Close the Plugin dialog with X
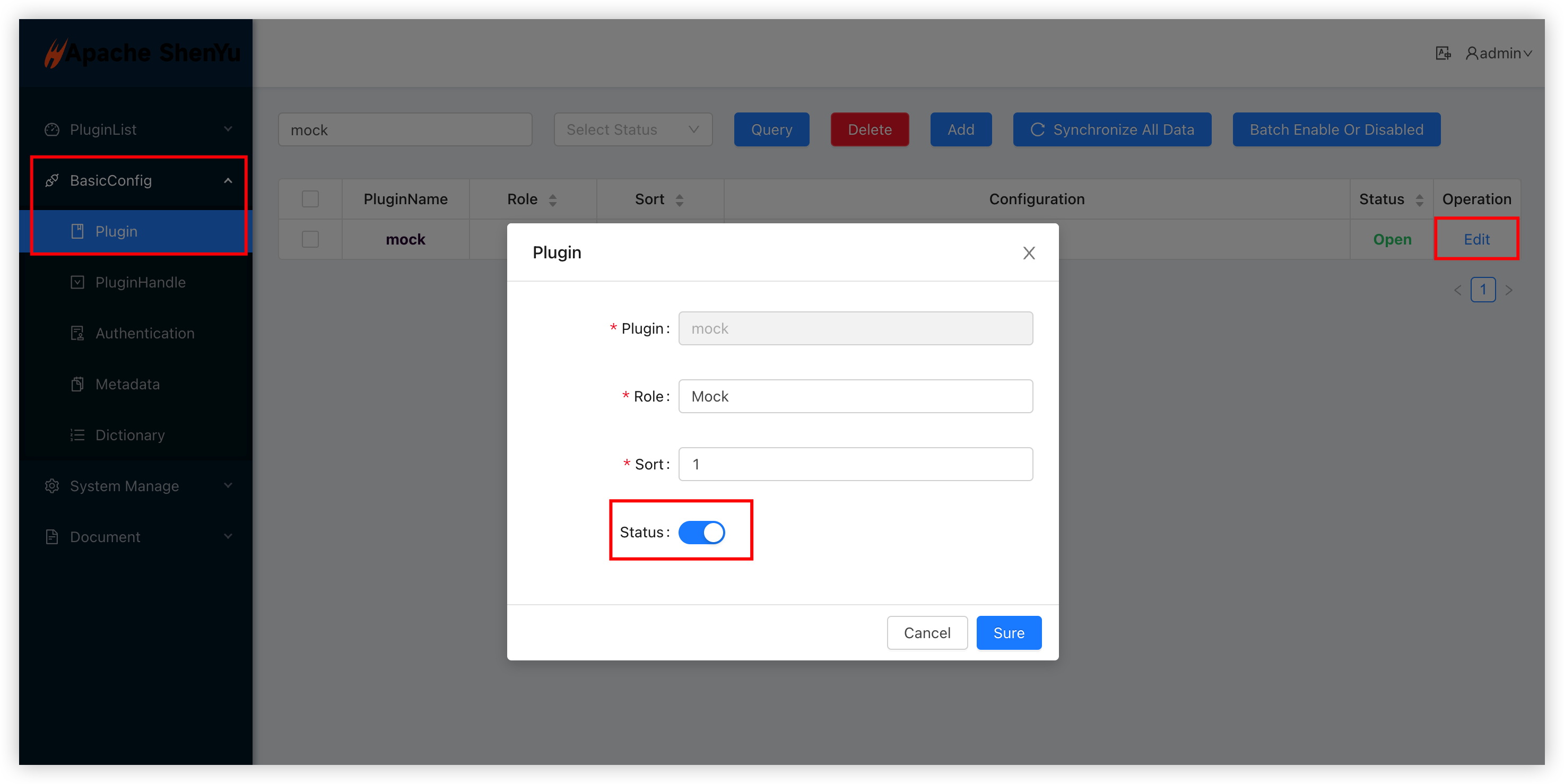1564x784 pixels. click(x=1029, y=253)
